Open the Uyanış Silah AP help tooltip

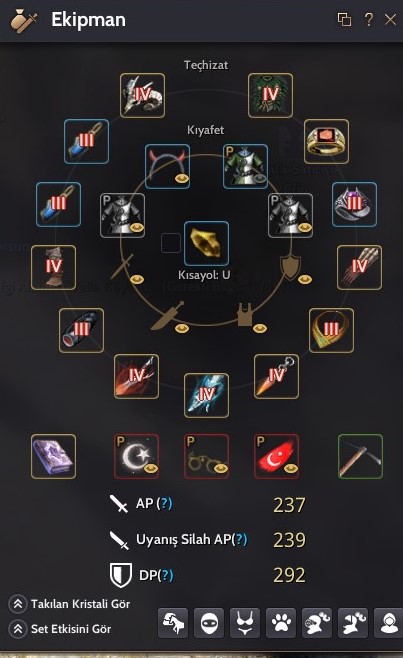point(239,539)
